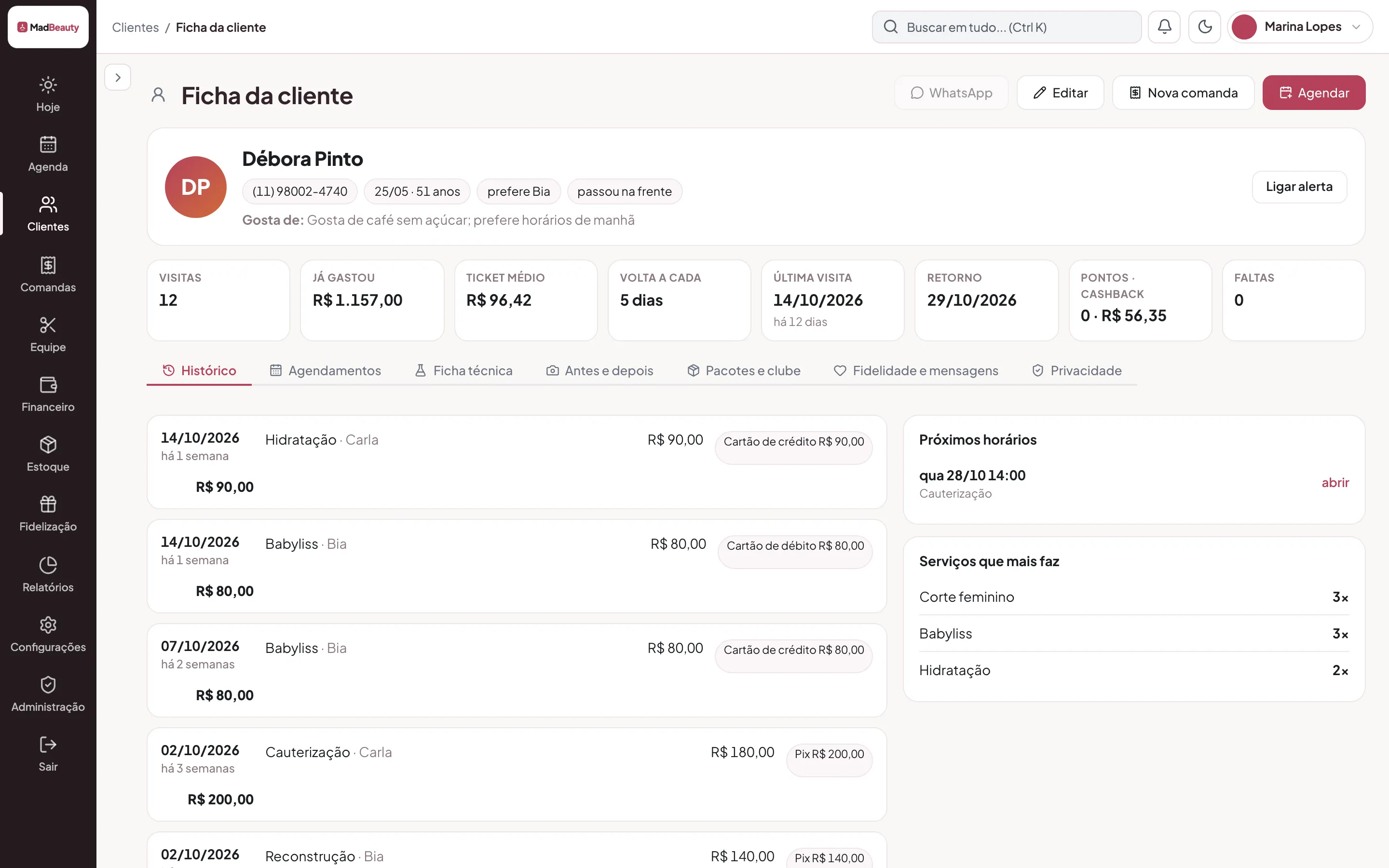The height and width of the screenshot is (868, 1389).
Task: Click the 25/05 · 51 anos chip
Action: click(417, 192)
